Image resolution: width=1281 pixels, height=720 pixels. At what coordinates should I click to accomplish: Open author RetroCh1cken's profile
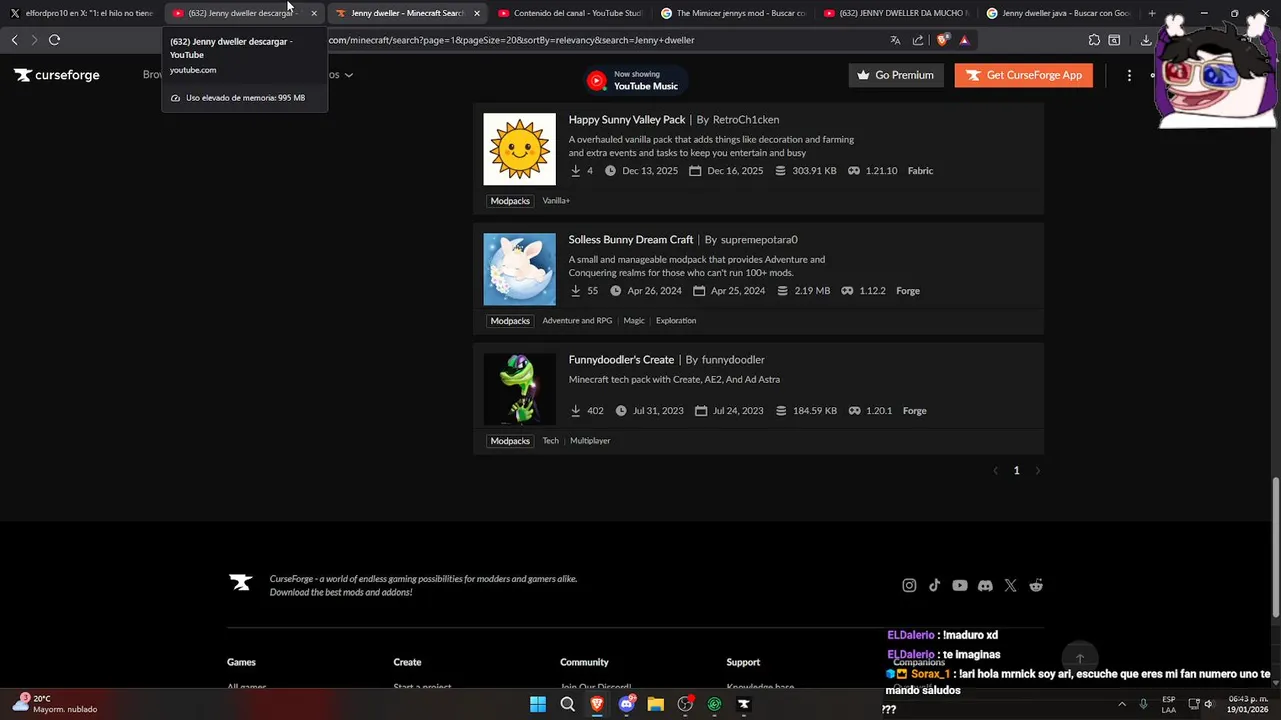click(746, 119)
